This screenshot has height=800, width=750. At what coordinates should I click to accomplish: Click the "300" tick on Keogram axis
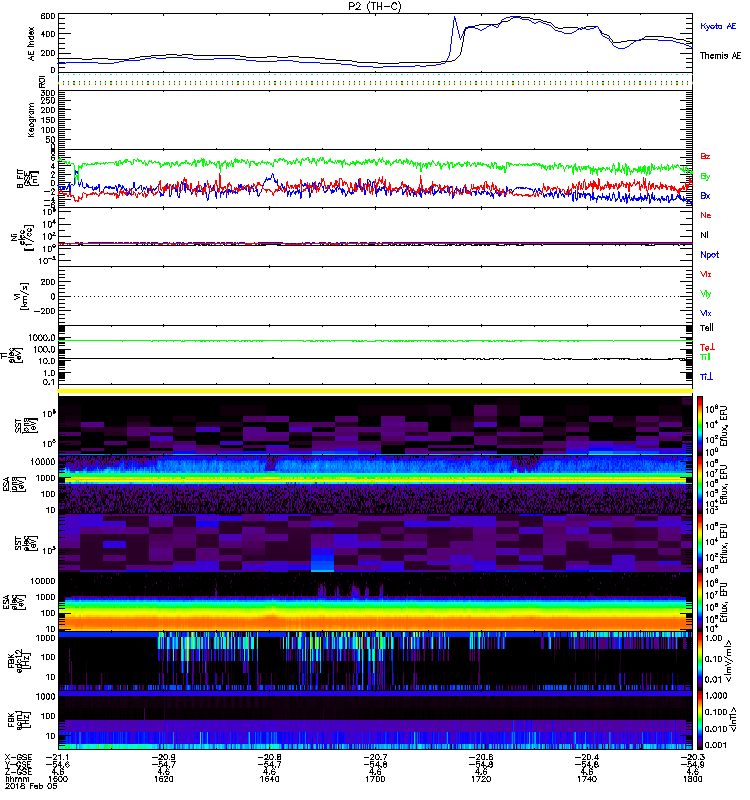pos(47,93)
